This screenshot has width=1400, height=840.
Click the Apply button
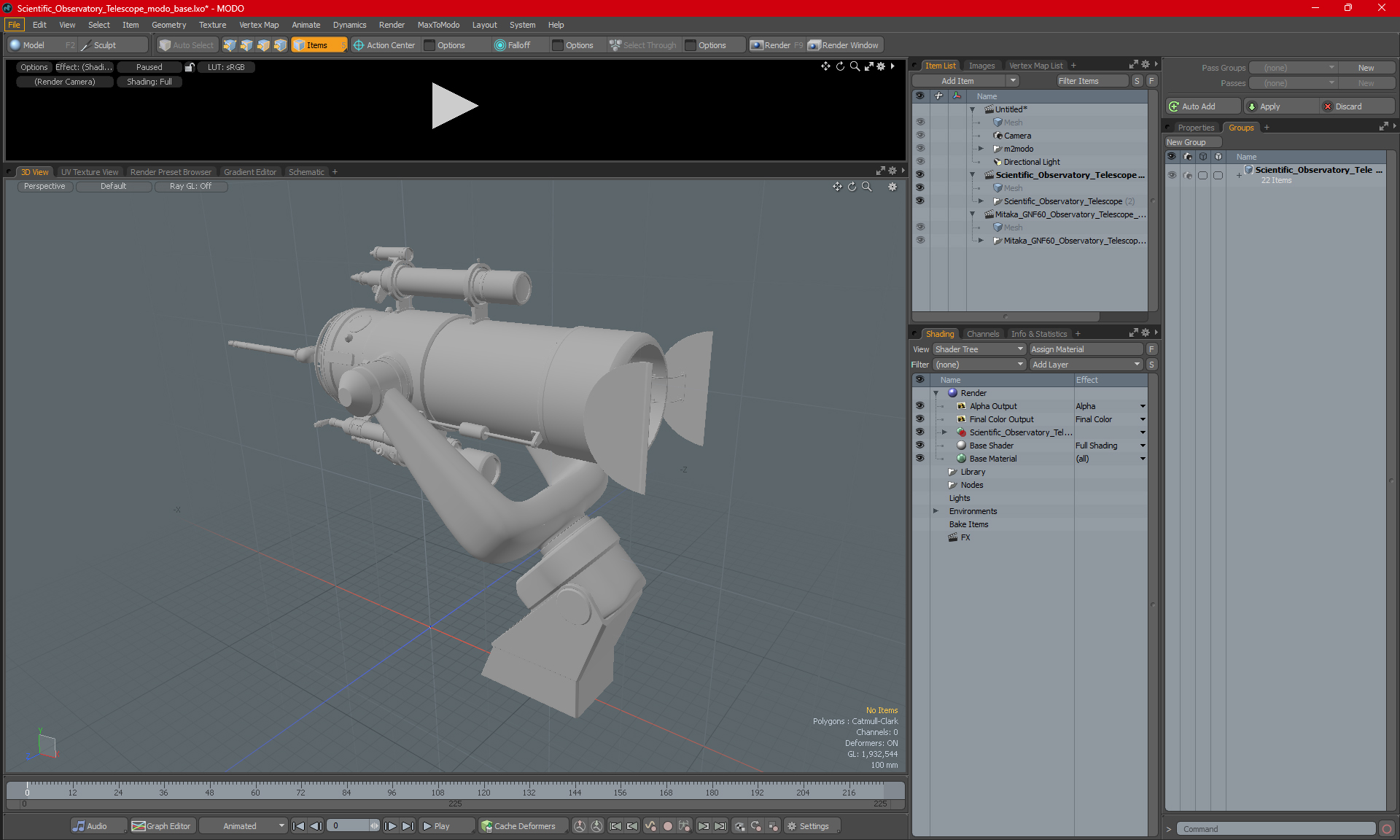coord(1280,106)
